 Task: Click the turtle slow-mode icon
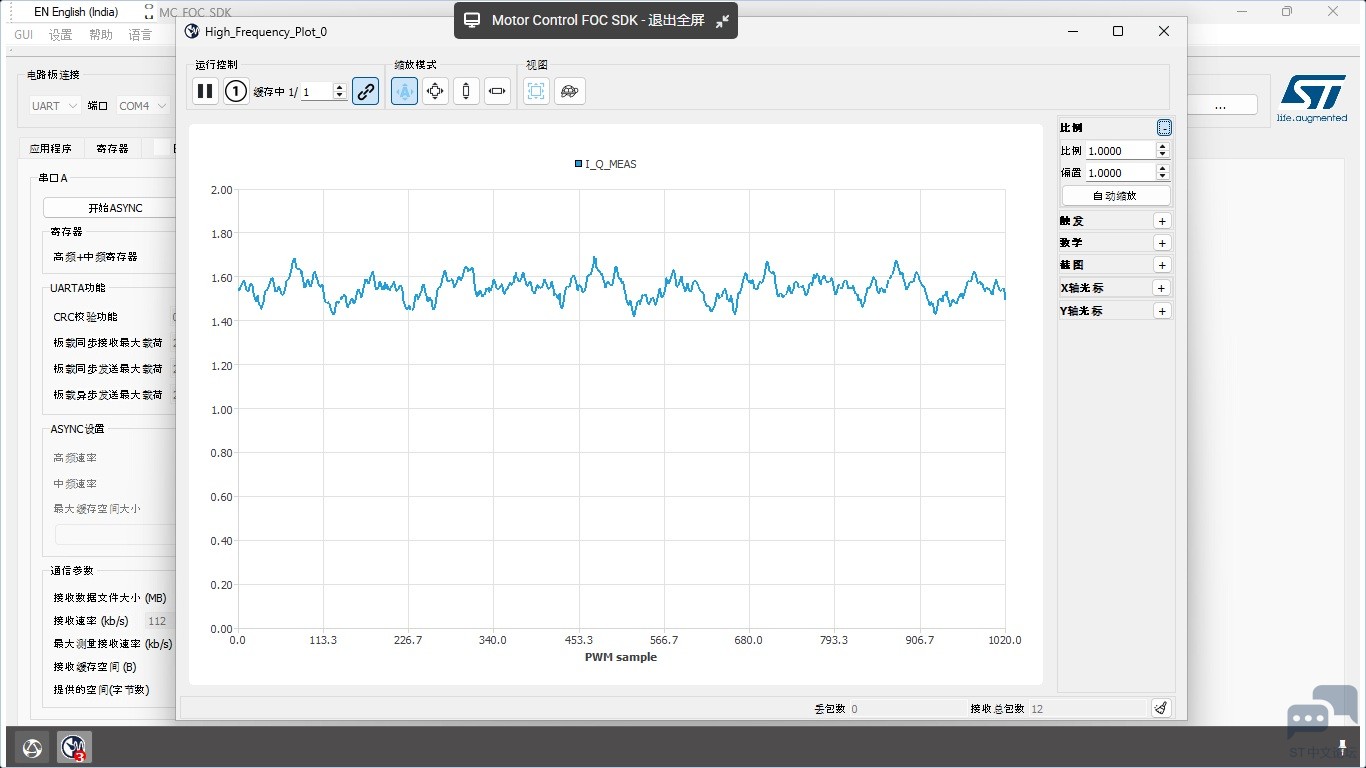pos(570,92)
